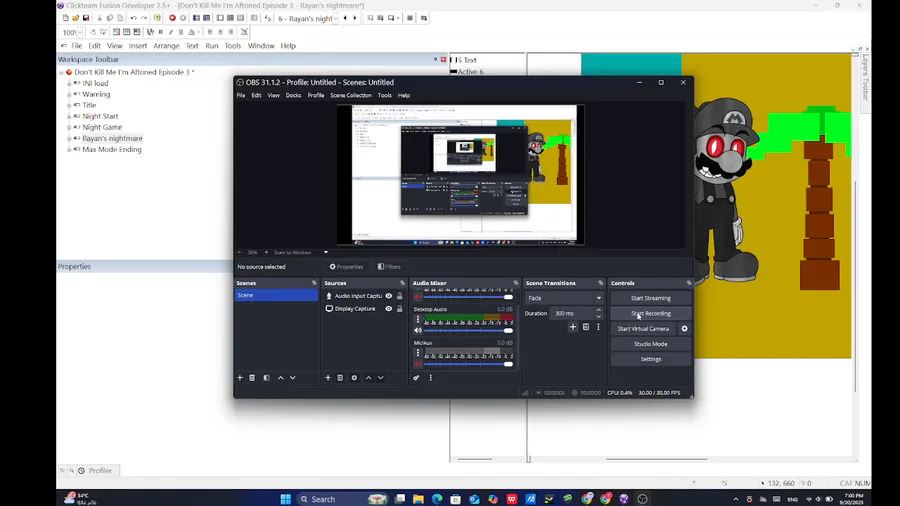Add a scene transition with plus icon

coord(573,327)
